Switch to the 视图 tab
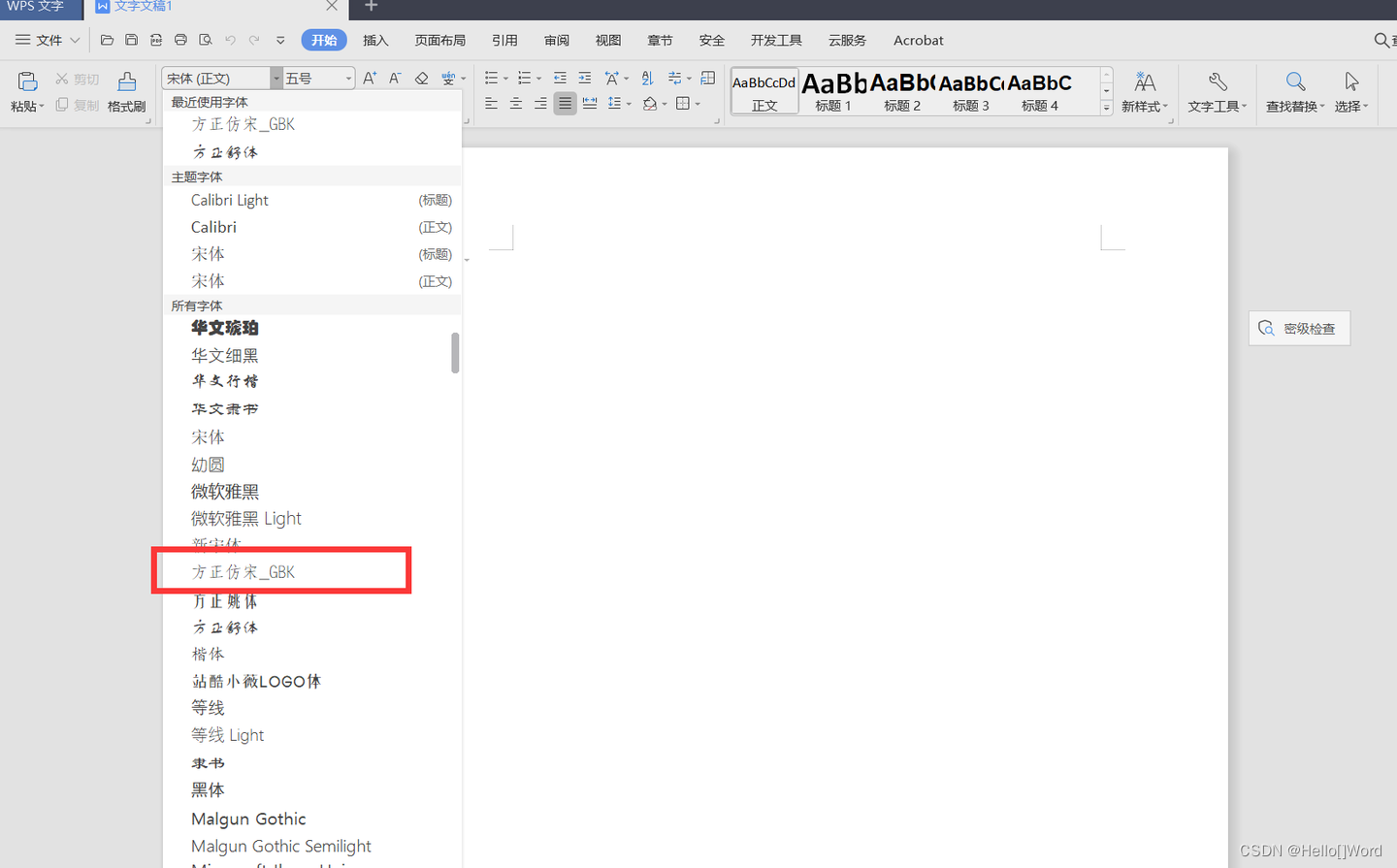1397x868 pixels. tap(608, 40)
